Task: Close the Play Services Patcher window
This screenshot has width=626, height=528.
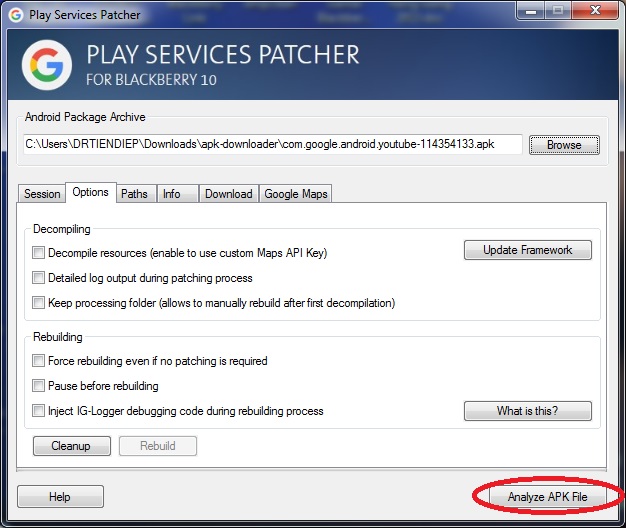Action: tap(595, 11)
